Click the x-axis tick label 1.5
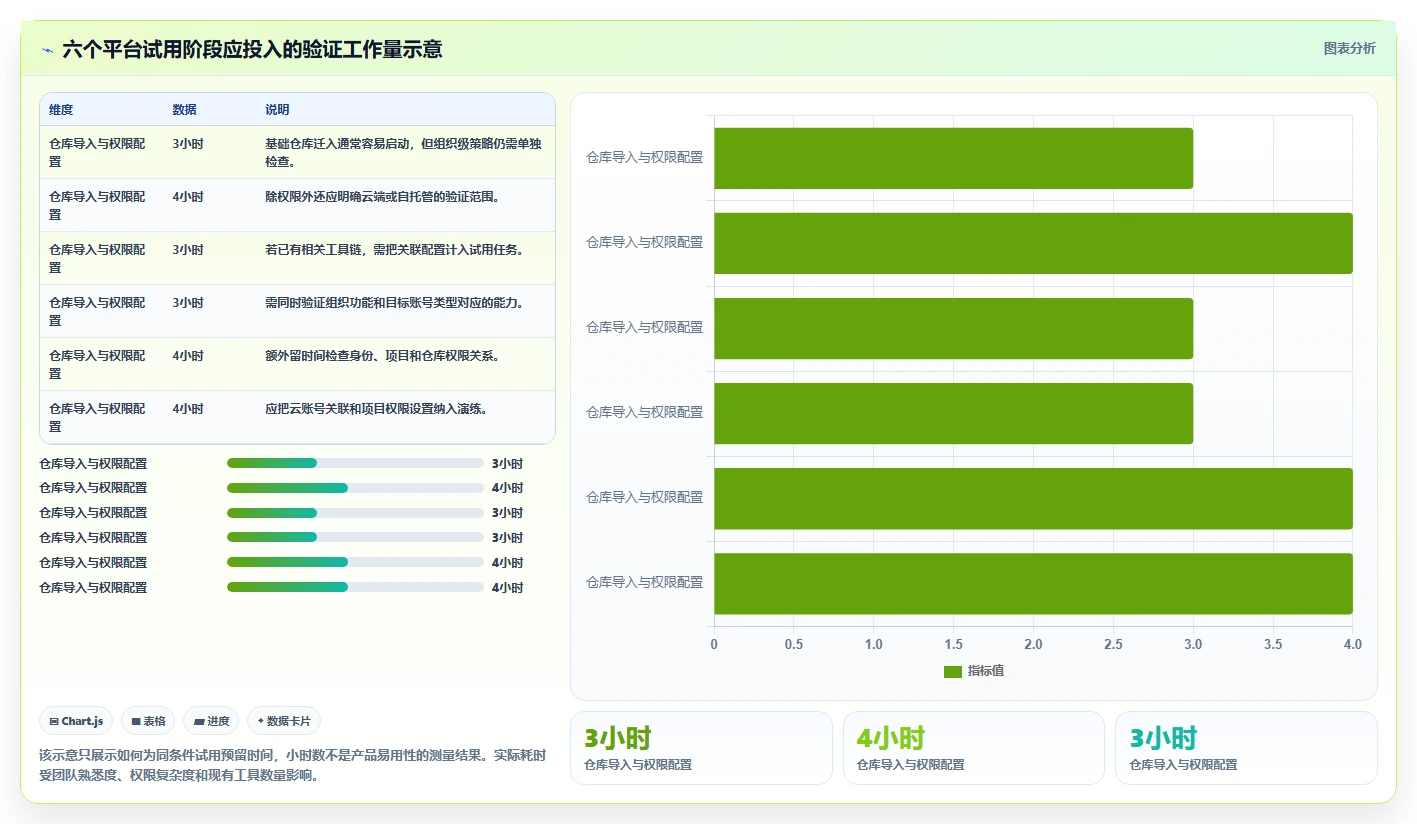The height and width of the screenshot is (824, 1417). pos(953,645)
